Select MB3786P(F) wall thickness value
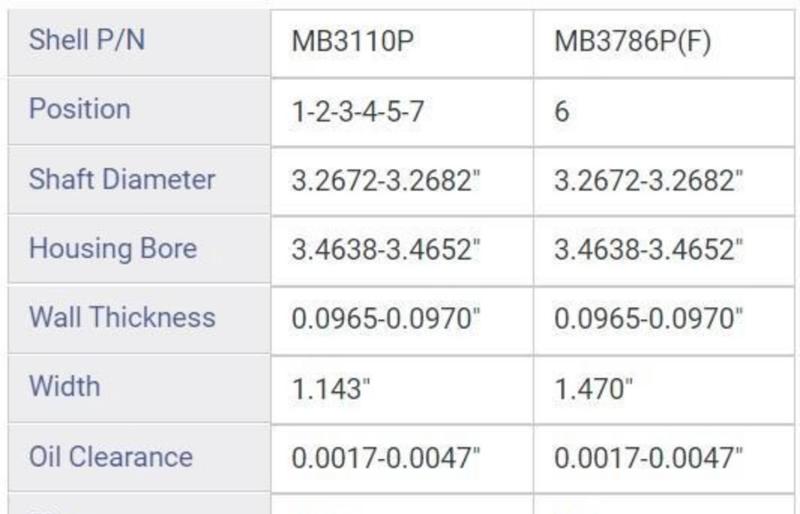800x514 pixels. point(648,319)
